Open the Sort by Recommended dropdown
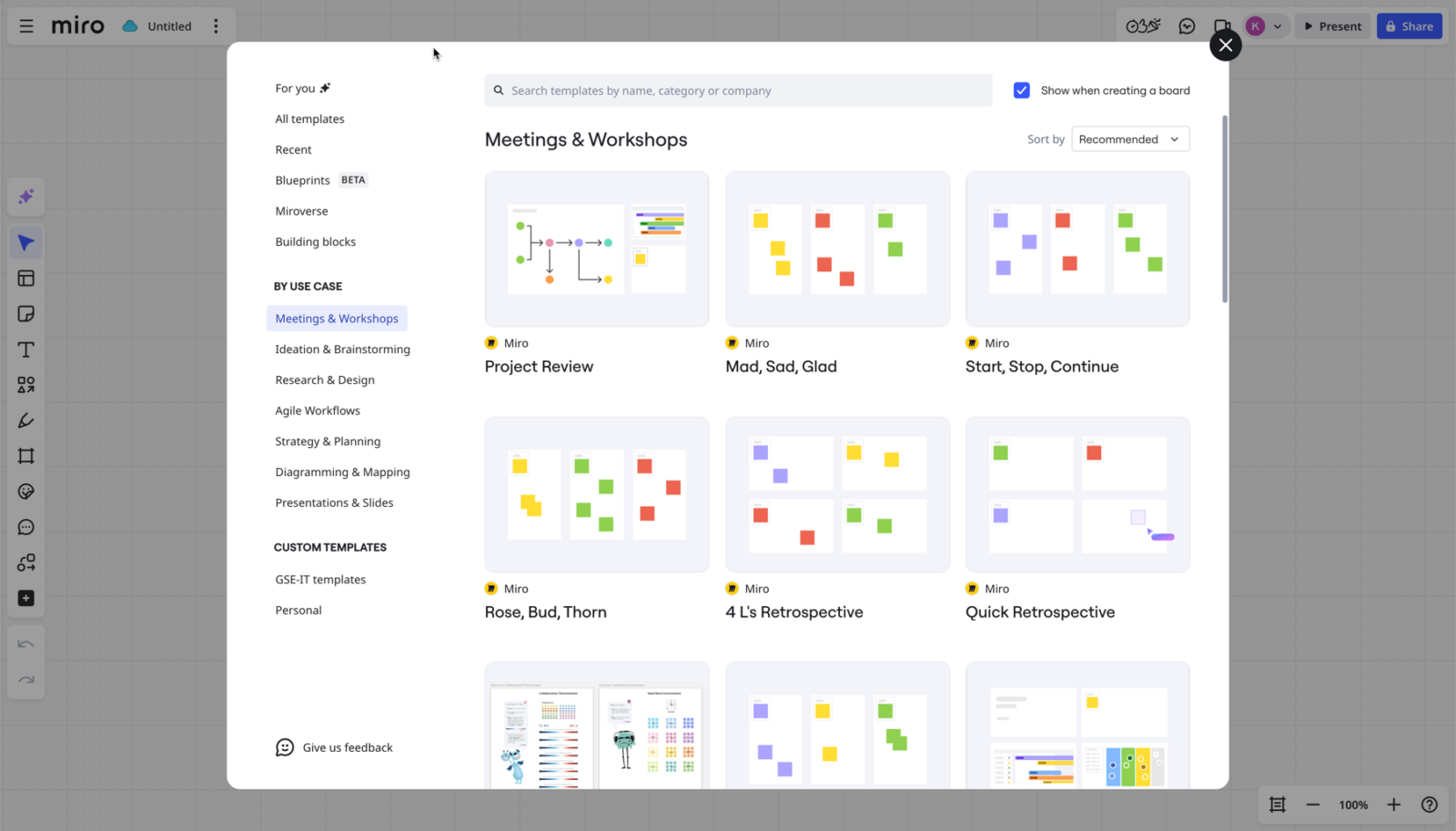This screenshot has width=1456, height=831. (x=1129, y=139)
